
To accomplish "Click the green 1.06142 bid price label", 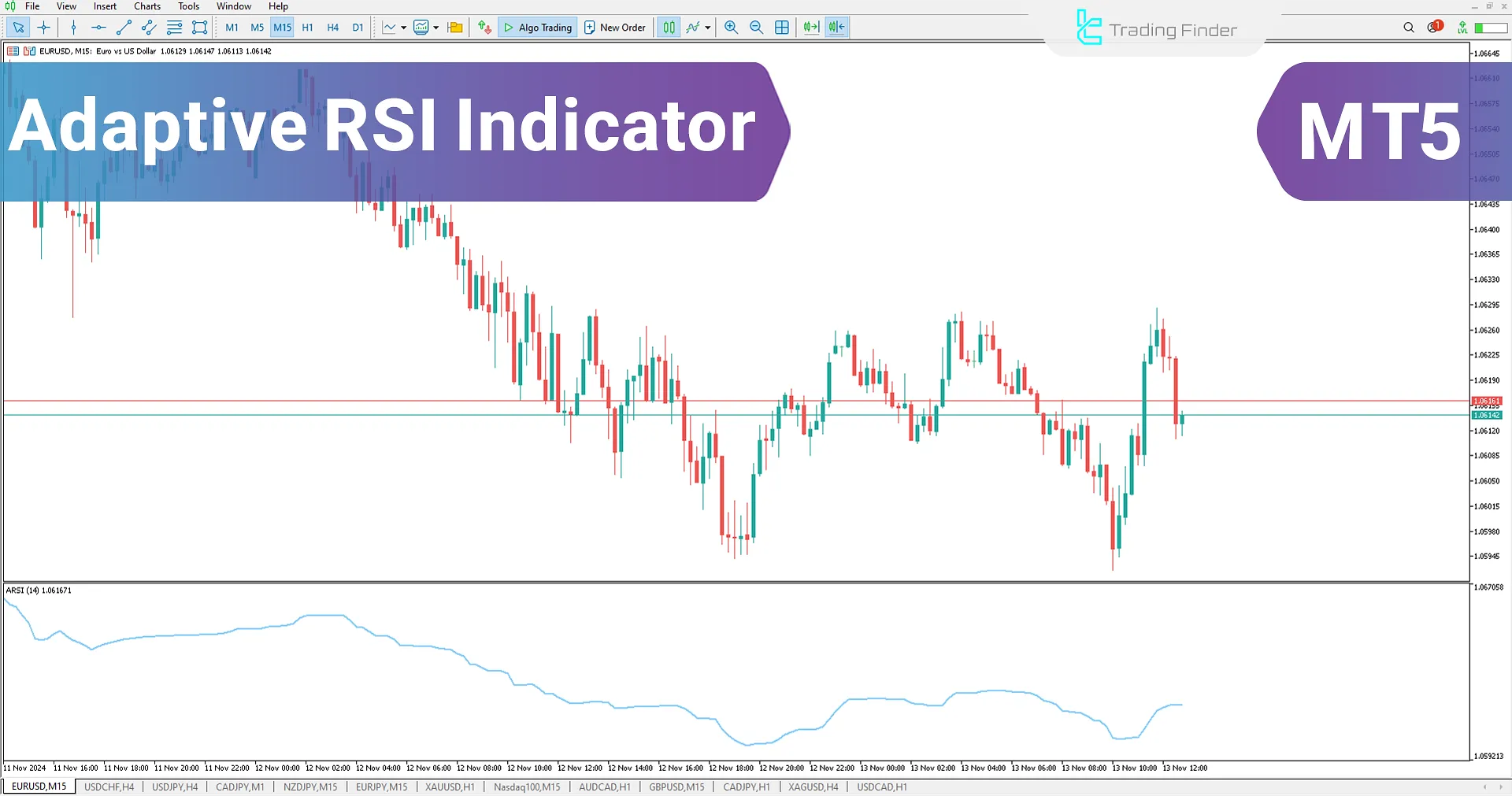I will coord(1487,415).
